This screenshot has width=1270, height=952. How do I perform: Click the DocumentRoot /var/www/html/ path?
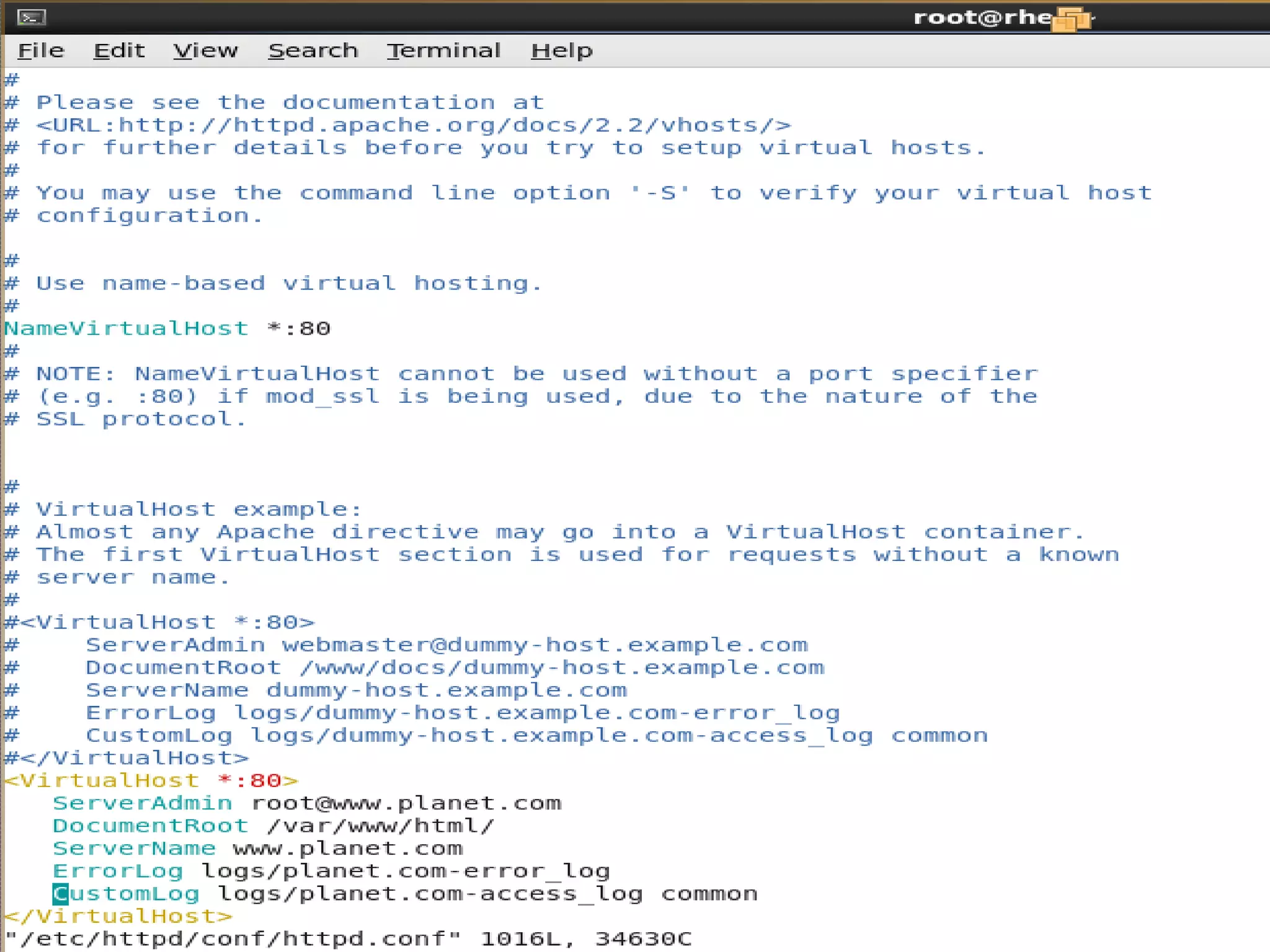[x=381, y=826]
